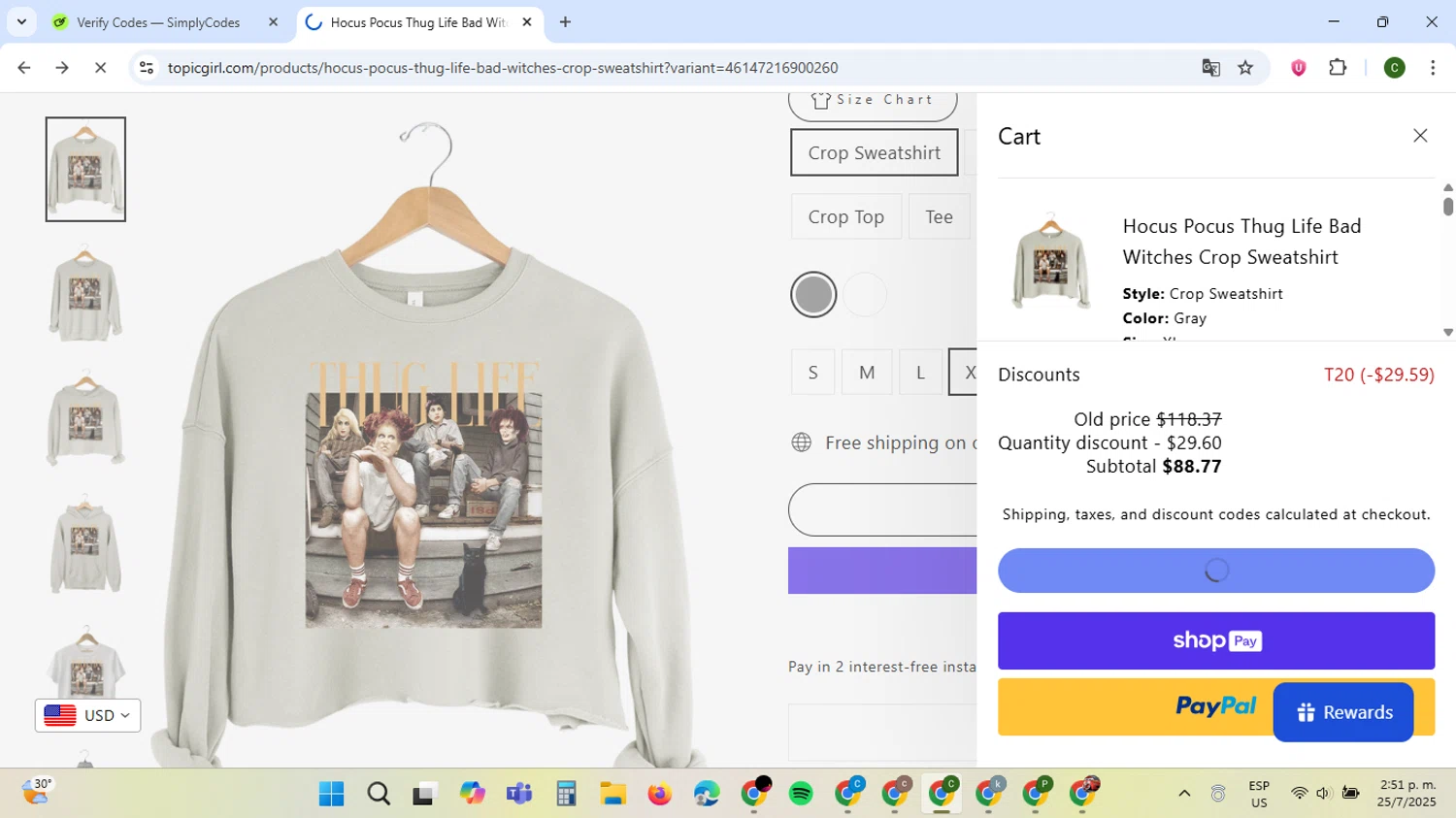Select size M
This screenshot has height=818, width=1456.
tap(867, 373)
